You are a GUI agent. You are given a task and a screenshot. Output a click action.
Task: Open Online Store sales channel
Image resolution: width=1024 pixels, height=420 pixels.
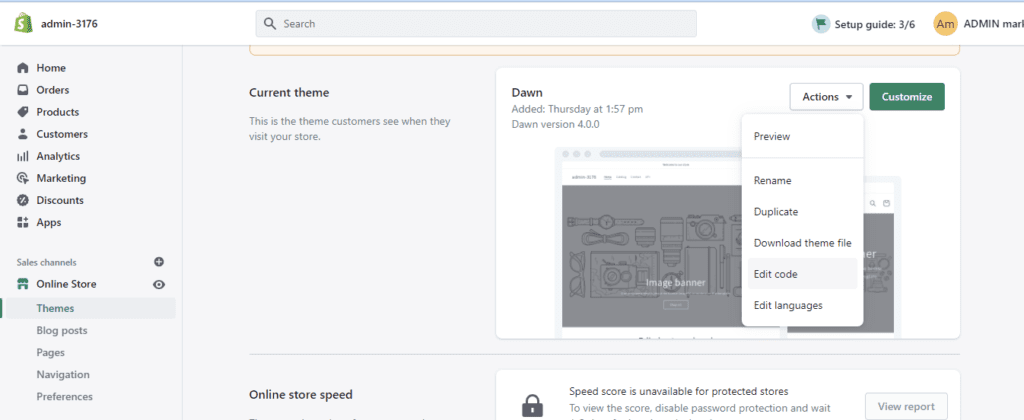[x=66, y=284]
